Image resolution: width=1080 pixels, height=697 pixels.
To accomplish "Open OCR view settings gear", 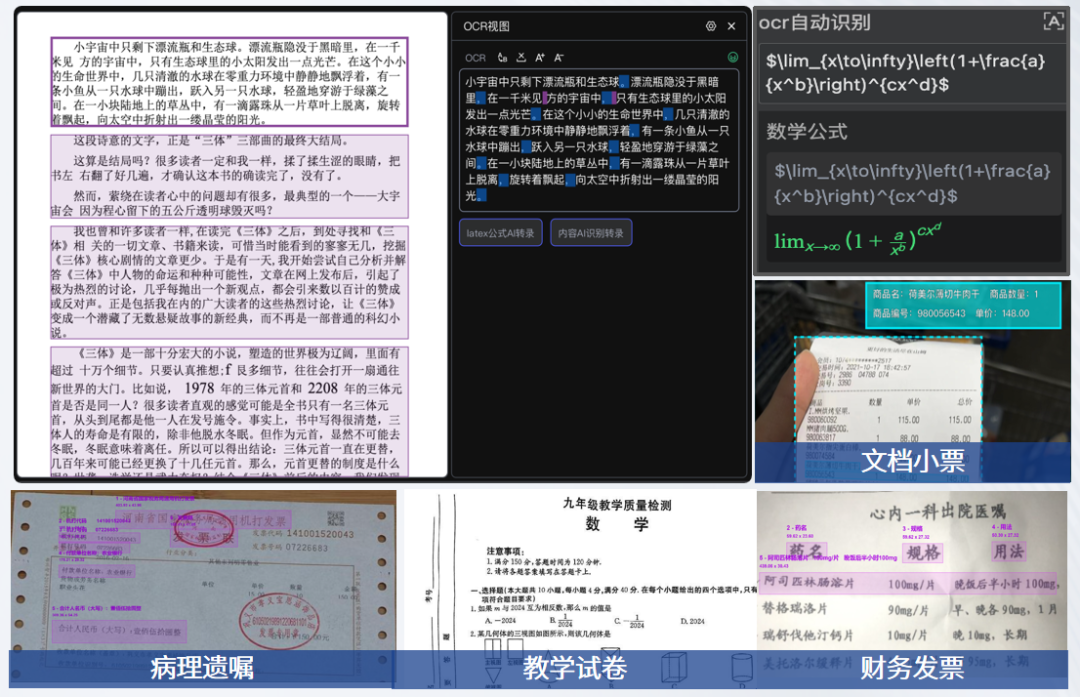I will [711, 26].
